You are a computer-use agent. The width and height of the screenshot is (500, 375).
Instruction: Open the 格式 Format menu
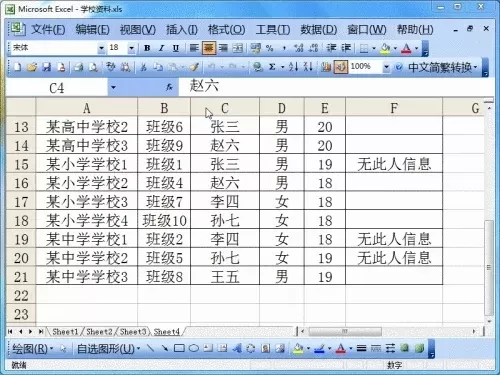coord(226,30)
